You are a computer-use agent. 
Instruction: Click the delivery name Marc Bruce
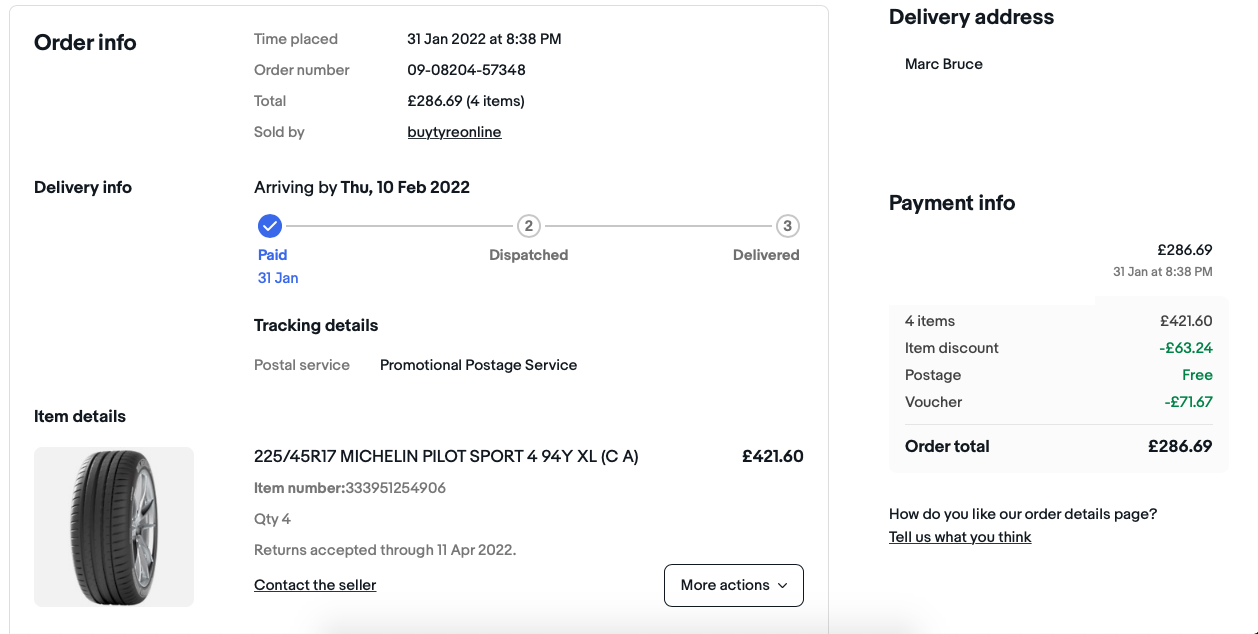(x=943, y=64)
